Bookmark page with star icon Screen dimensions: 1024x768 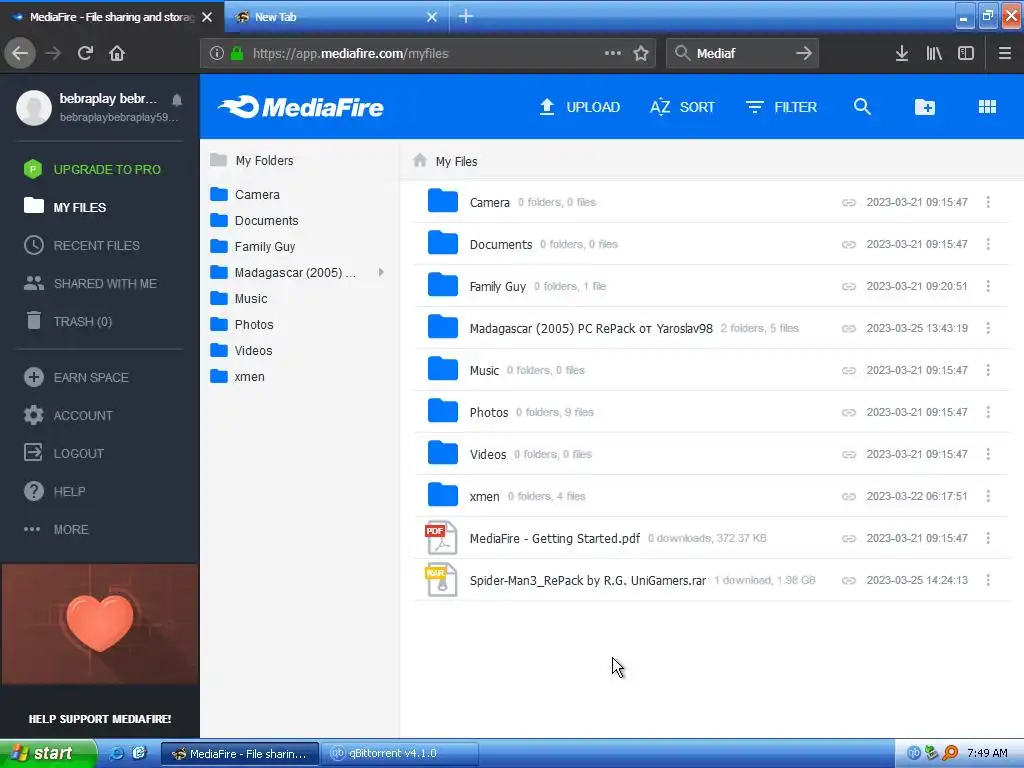tap(641, 53)
